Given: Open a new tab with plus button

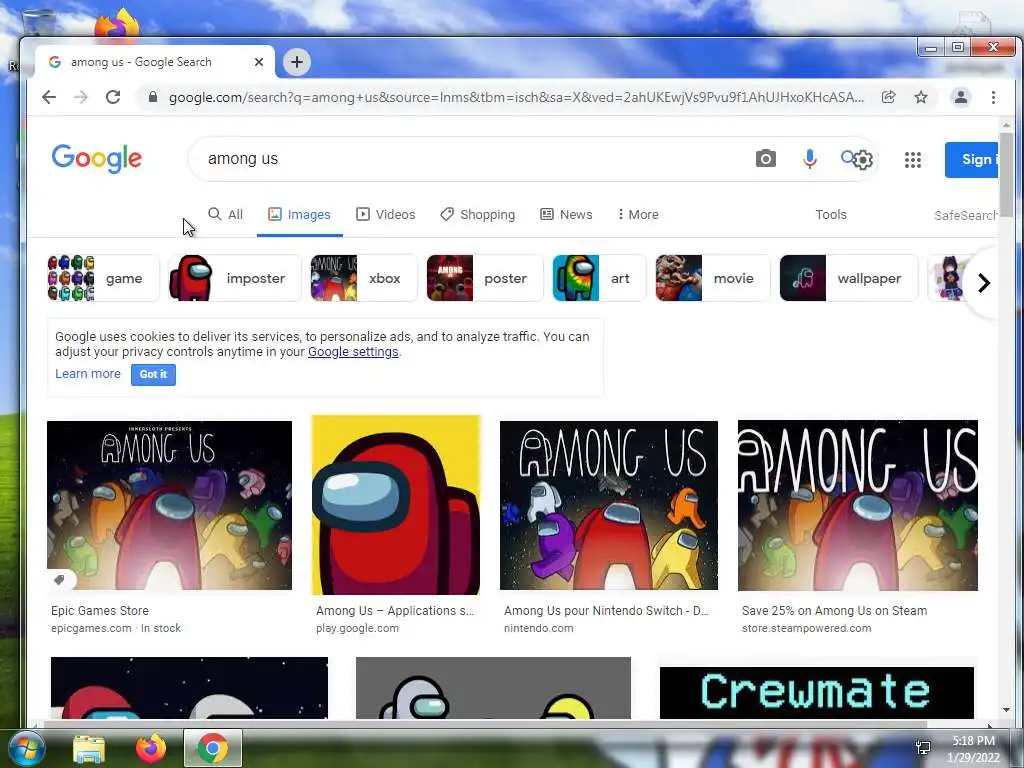Looking at the screenshot, I should click(x=297, y=62).
